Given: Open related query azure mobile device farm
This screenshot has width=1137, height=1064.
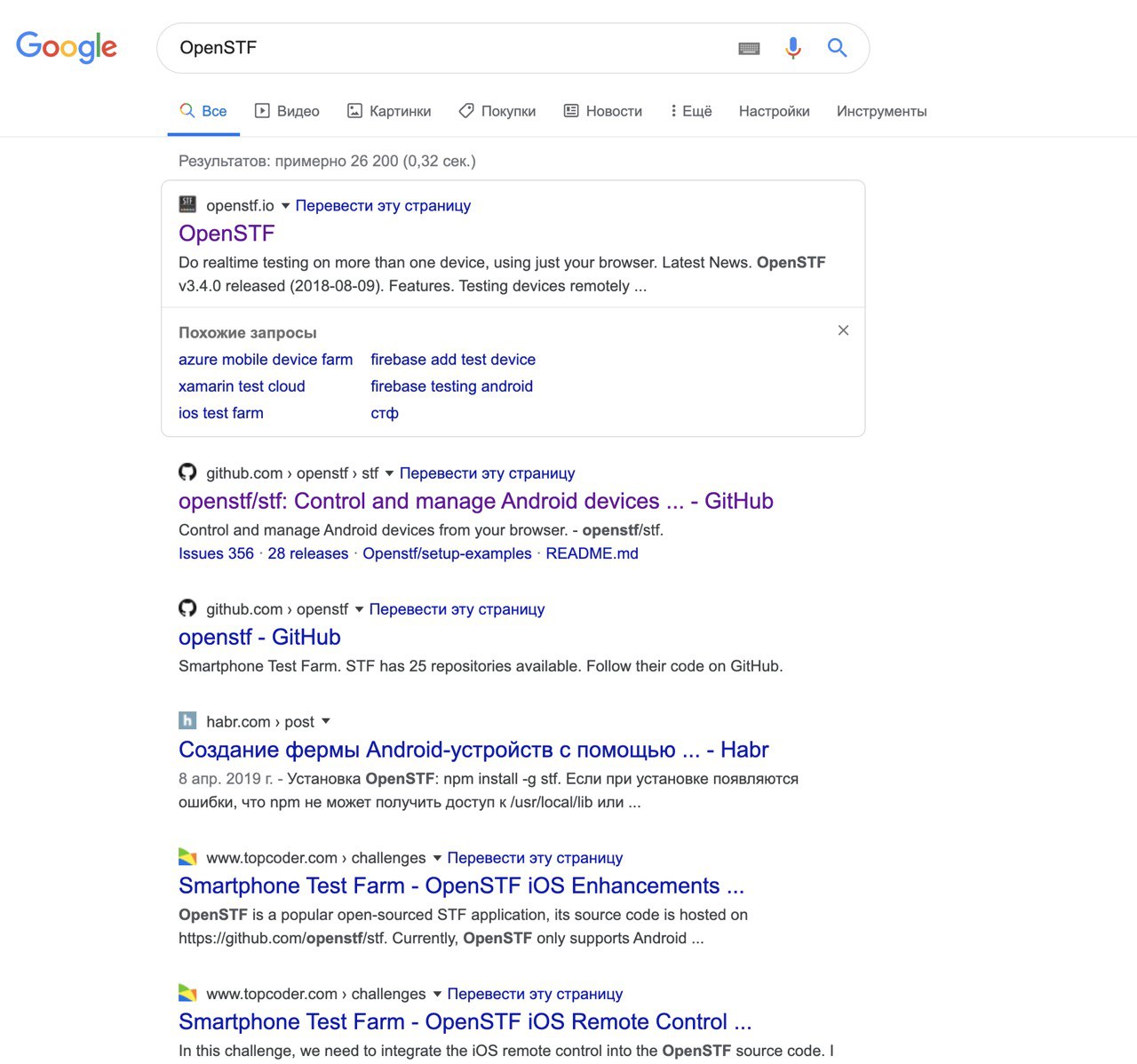Looking at the screenshot, I should tap(266, 360).
